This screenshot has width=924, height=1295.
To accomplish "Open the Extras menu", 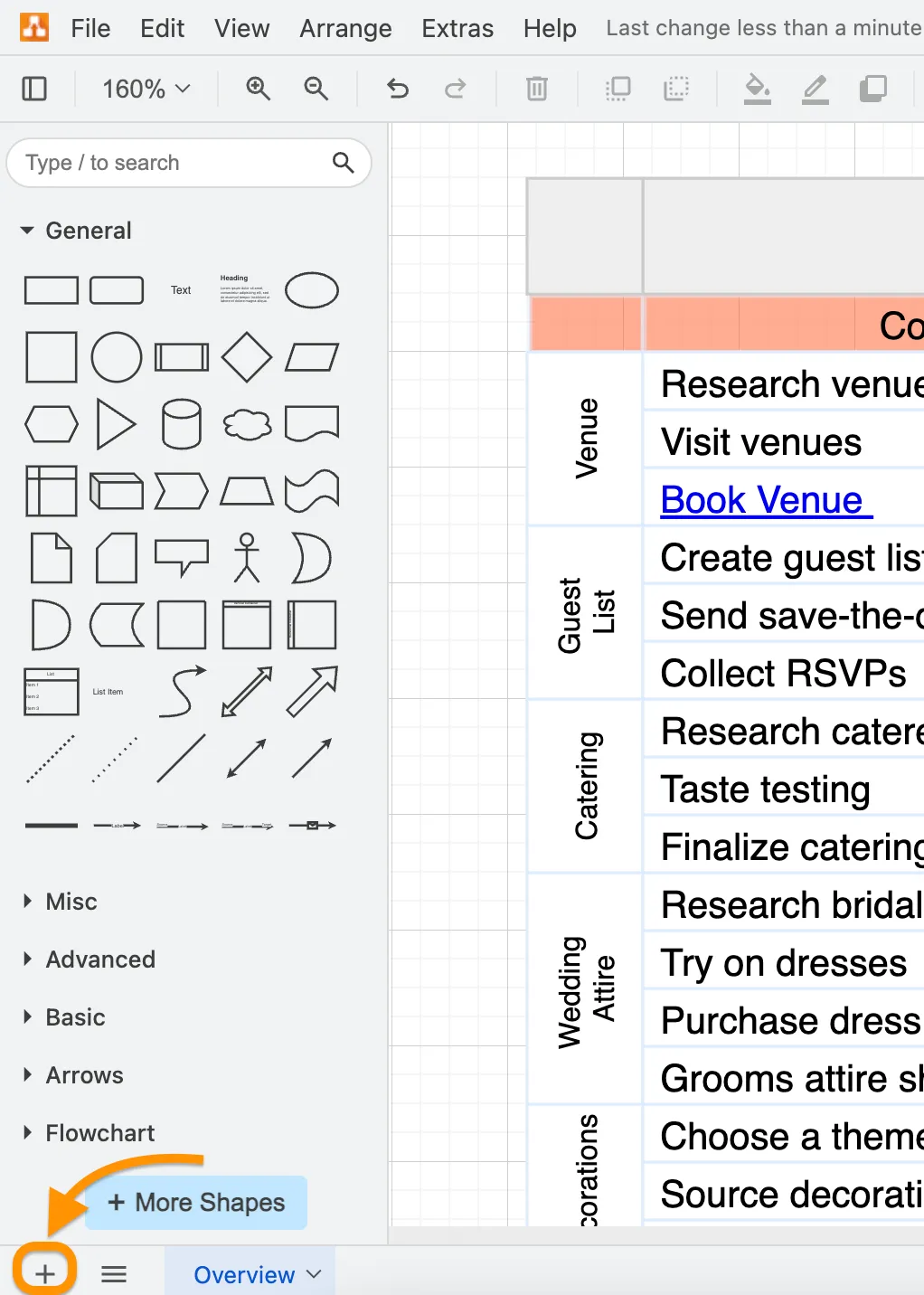I will [x=457, y=28].
